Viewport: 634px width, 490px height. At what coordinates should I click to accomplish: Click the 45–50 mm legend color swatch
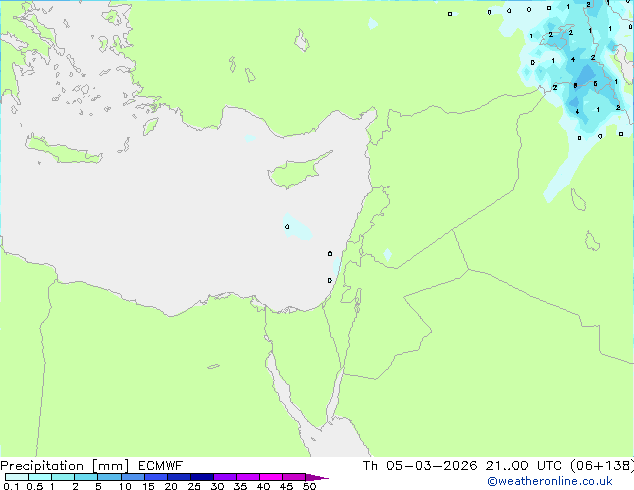(x=294, y=477)
